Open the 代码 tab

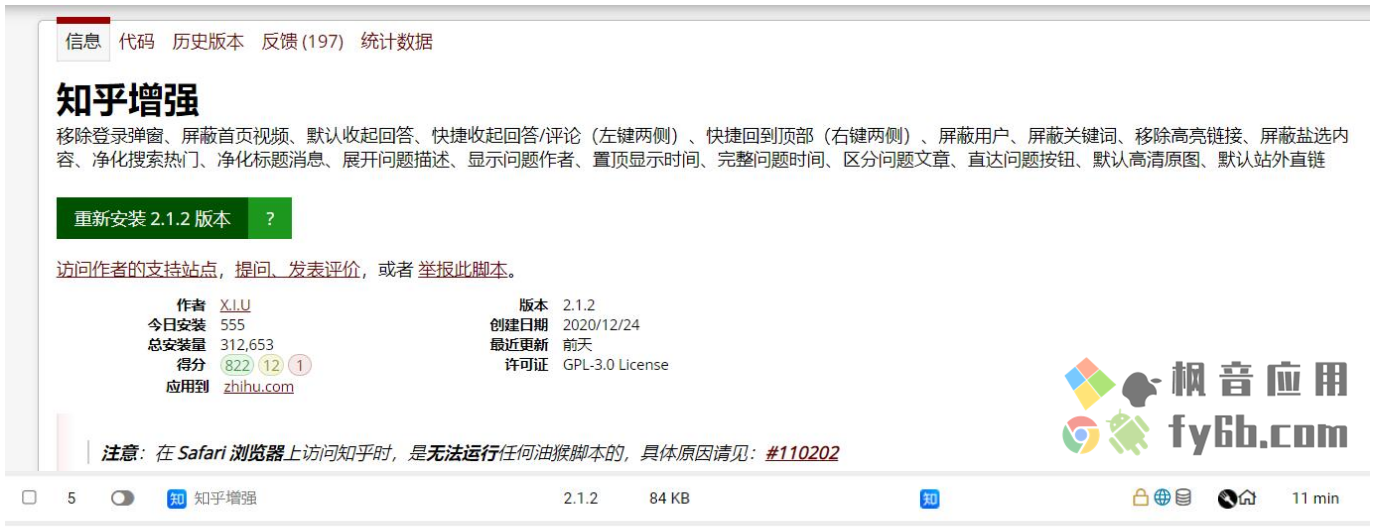pyautogui.click(x=137, y=42)
